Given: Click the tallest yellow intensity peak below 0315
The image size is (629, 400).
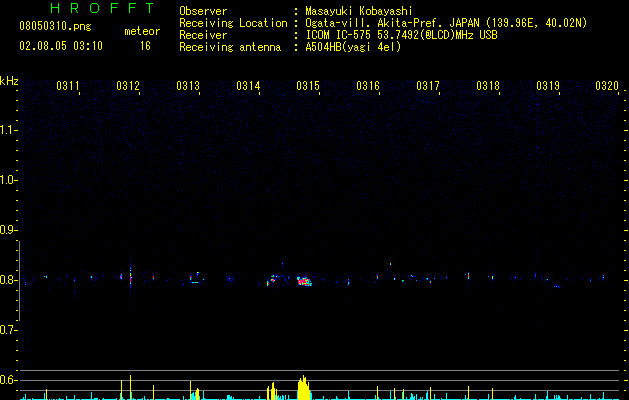Looking at the screenshot, I should tap(304, 388).
